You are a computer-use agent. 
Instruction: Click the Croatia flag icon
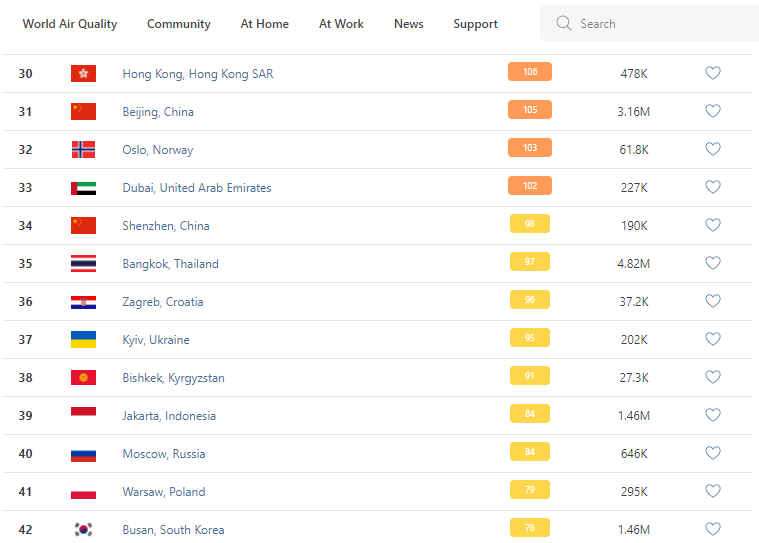click(83, 301)
